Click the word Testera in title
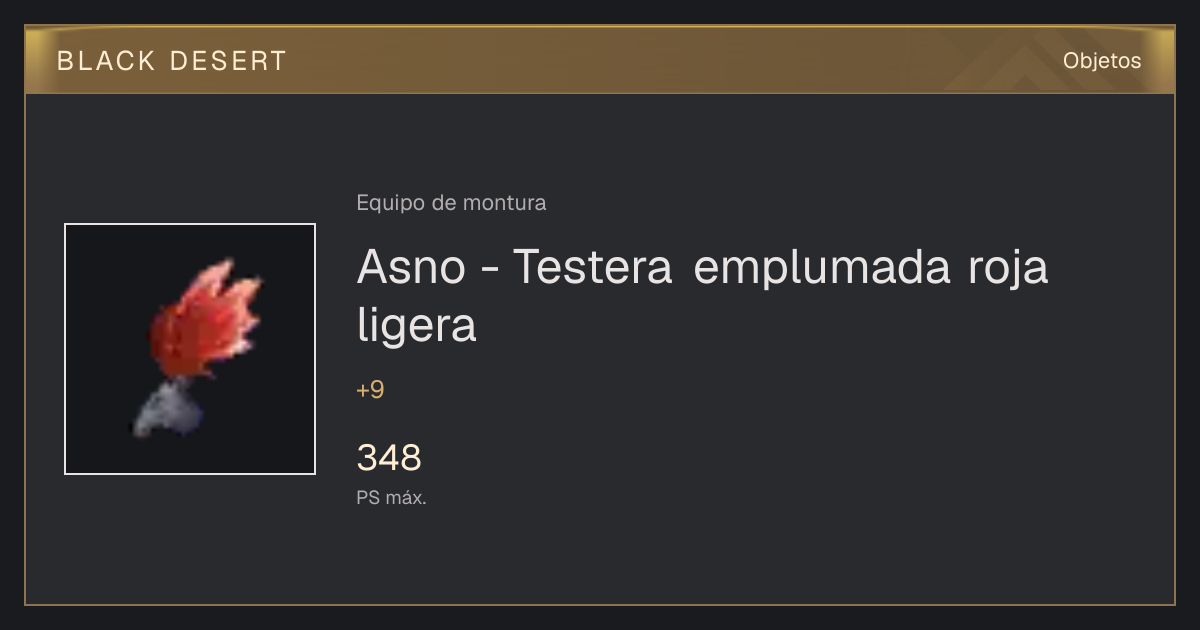Screen dimensions: 1200x630 594,269
